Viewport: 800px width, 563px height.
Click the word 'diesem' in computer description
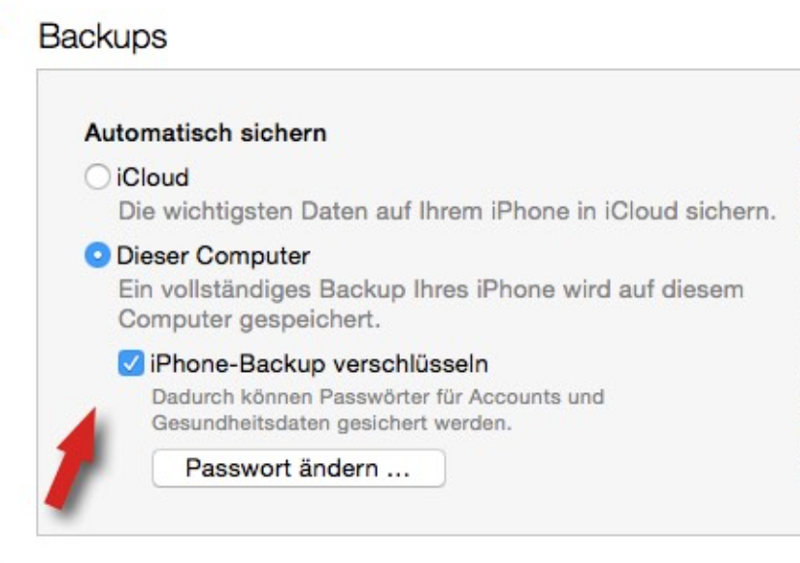703,289
